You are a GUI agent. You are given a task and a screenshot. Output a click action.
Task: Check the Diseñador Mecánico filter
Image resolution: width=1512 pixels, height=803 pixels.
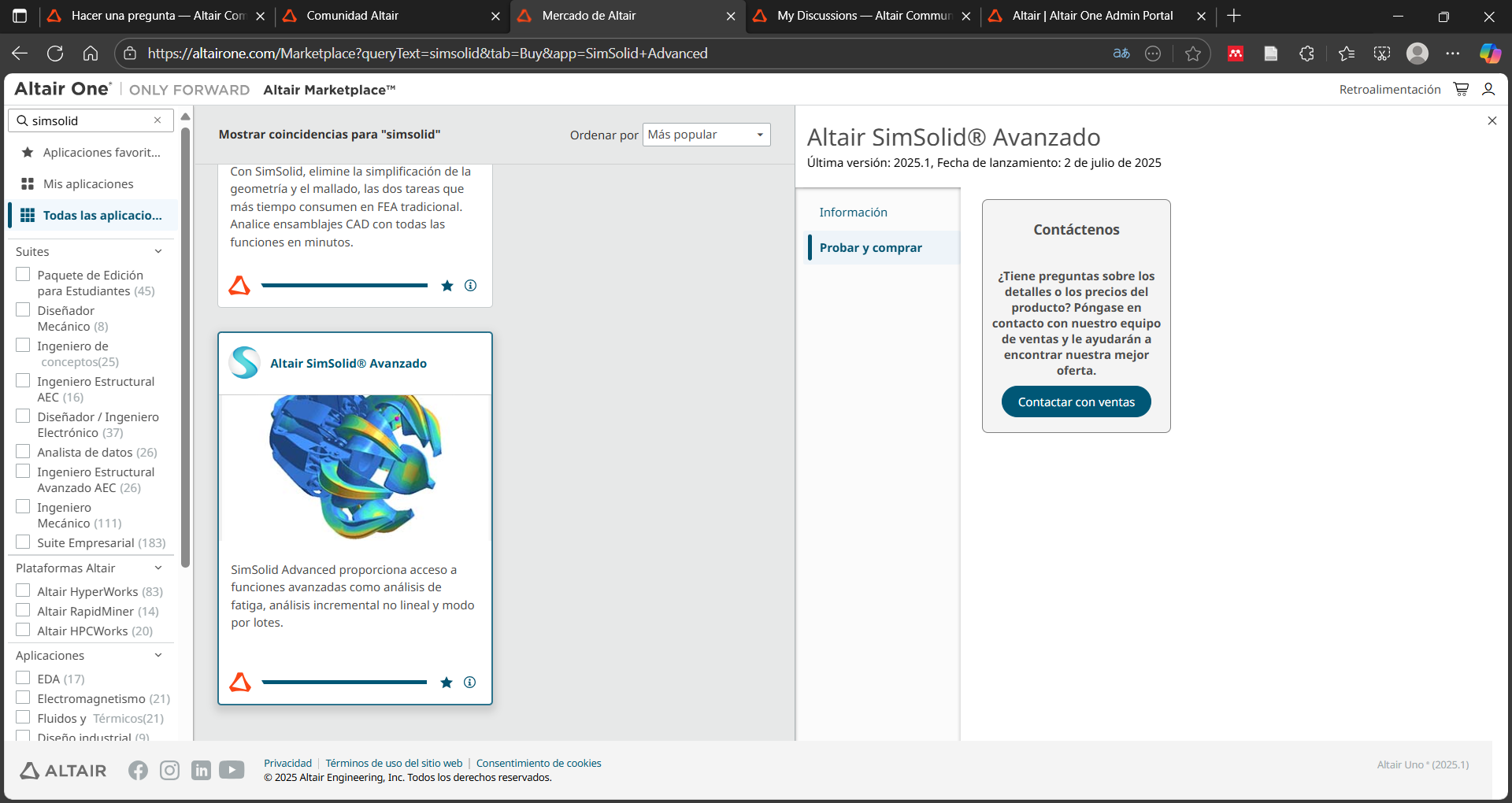point(24,310)
